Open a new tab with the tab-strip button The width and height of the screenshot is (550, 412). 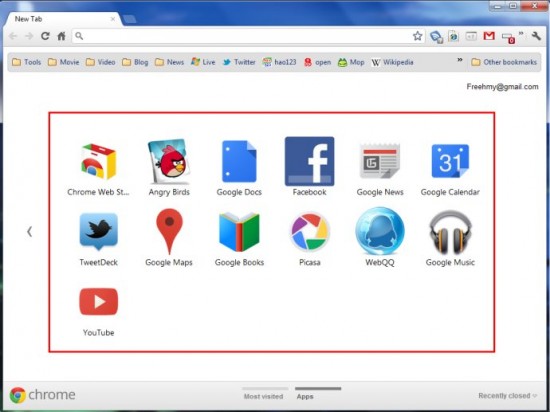pyautogui.click(x=129, y=19)
